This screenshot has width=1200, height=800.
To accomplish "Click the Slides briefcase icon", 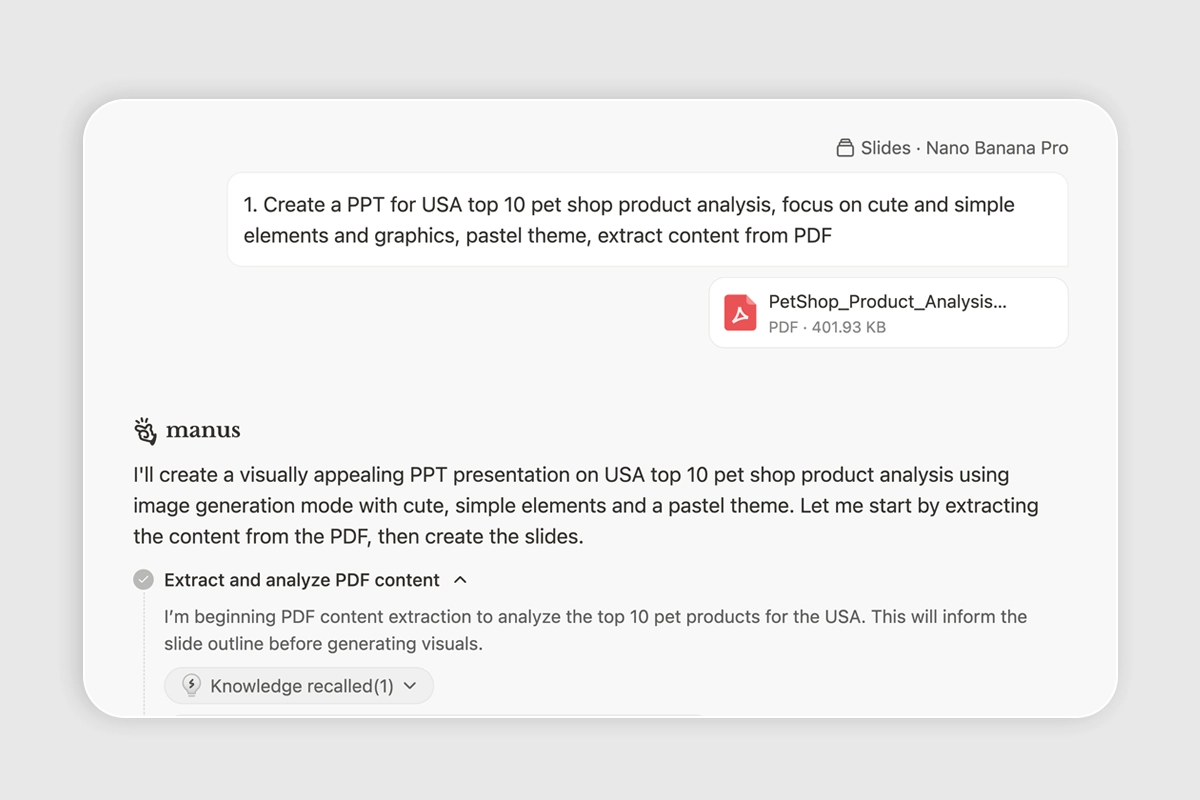I will 843,147.
